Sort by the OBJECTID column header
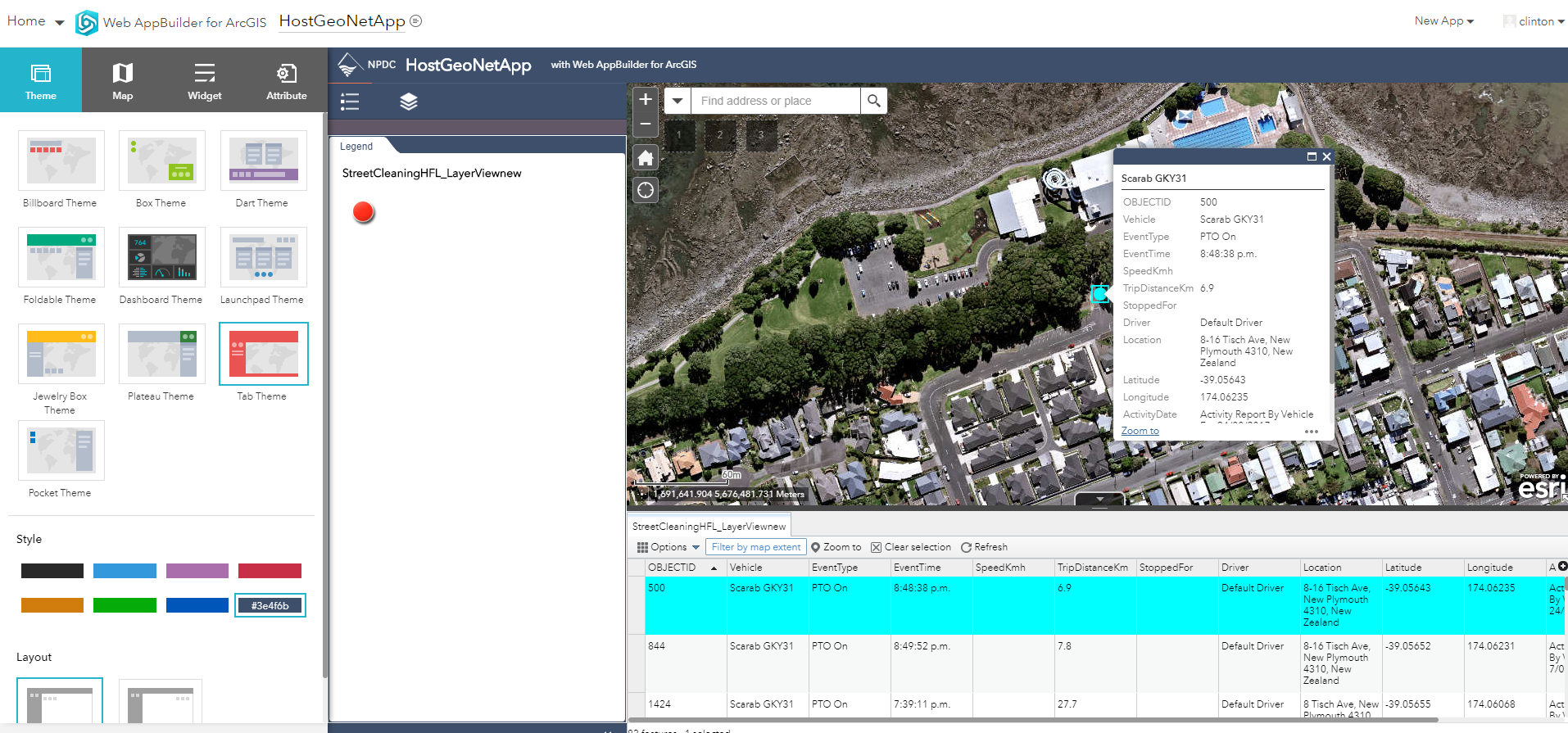The image size is (1568, 733). pos(672,568)
